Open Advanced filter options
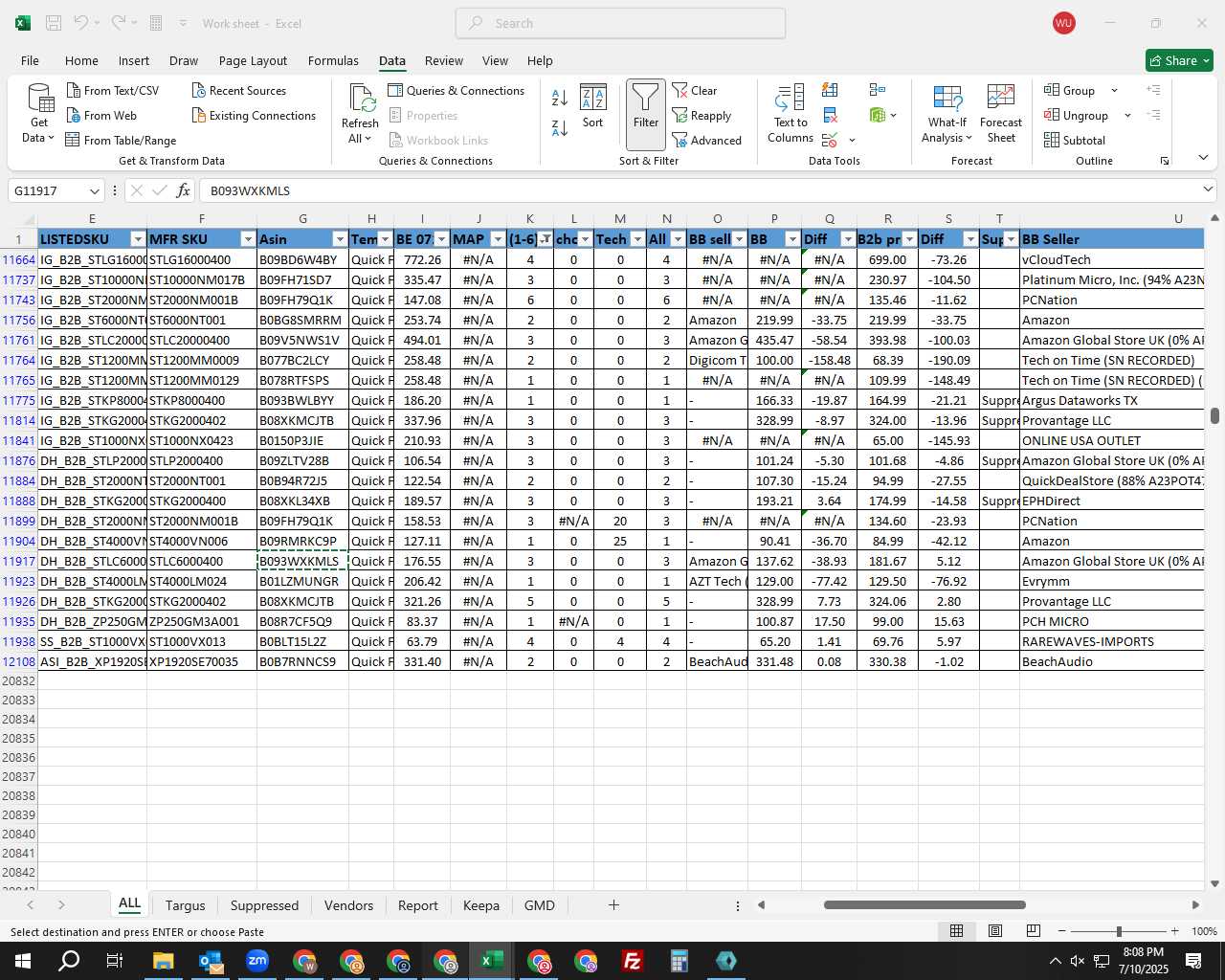This screenshot has width=1225, height=980. click(707, 140)
